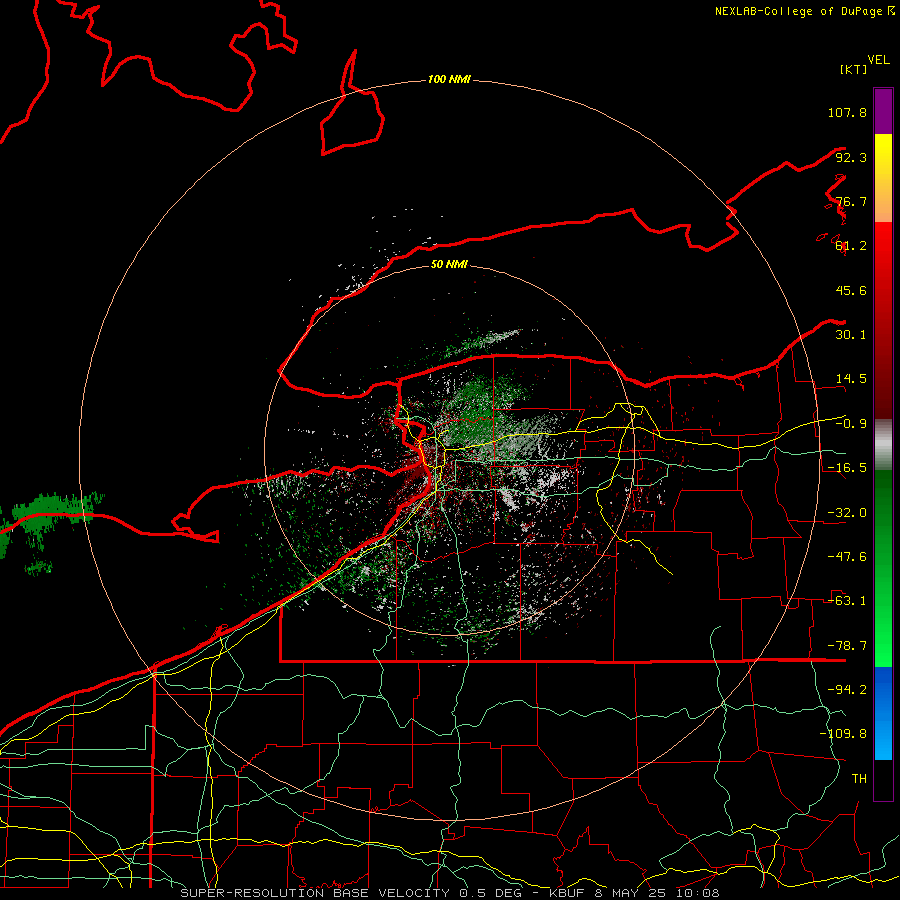Click the radar site at the center of the range rings
This screenshot has width=900, height=900.
click(x=449, y=450)
